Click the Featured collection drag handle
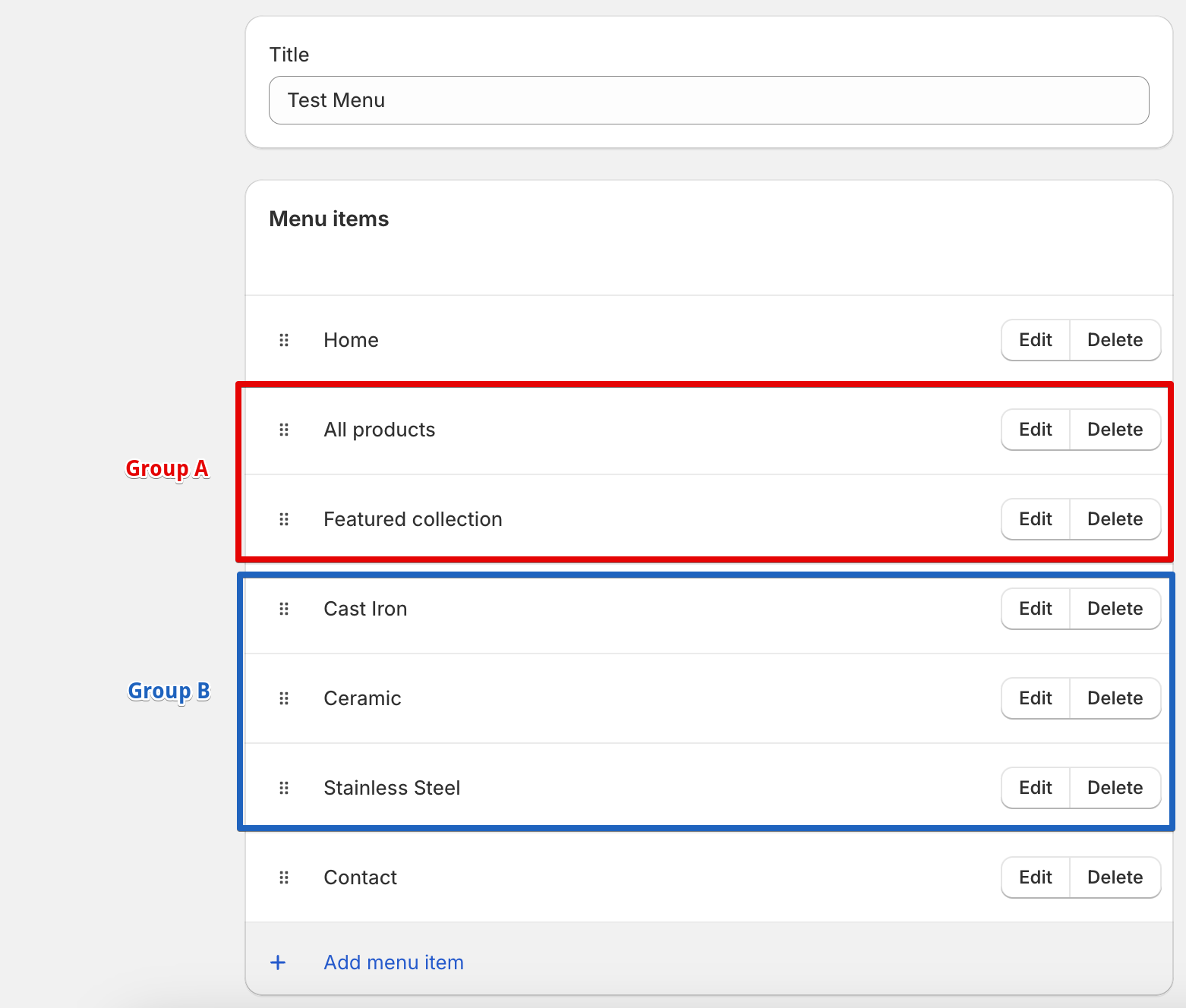Screen dimensions: 1186x1008 coord(284,519)
